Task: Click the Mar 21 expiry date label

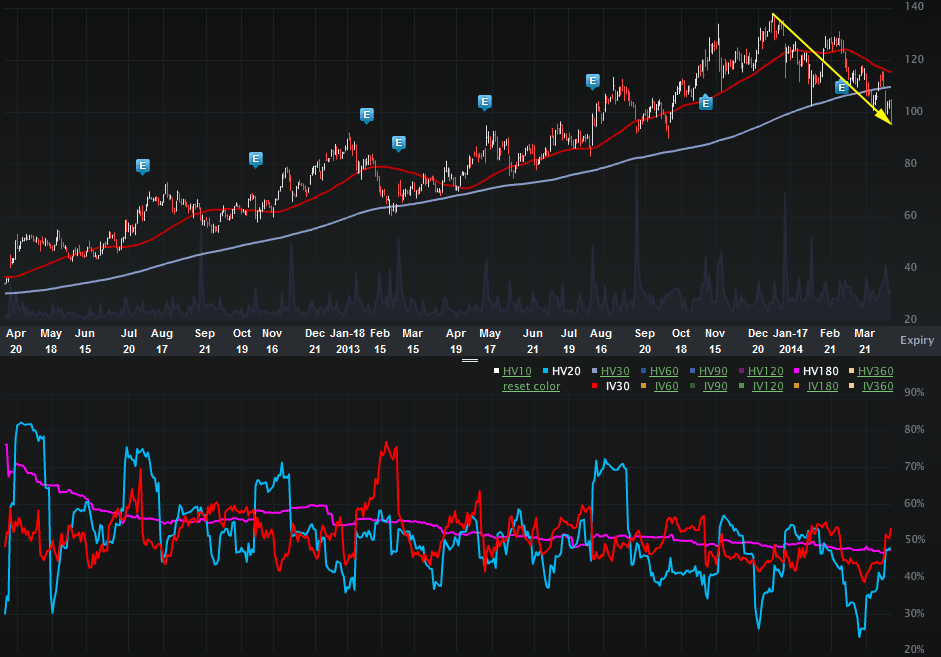Action: tap(865, 341)
